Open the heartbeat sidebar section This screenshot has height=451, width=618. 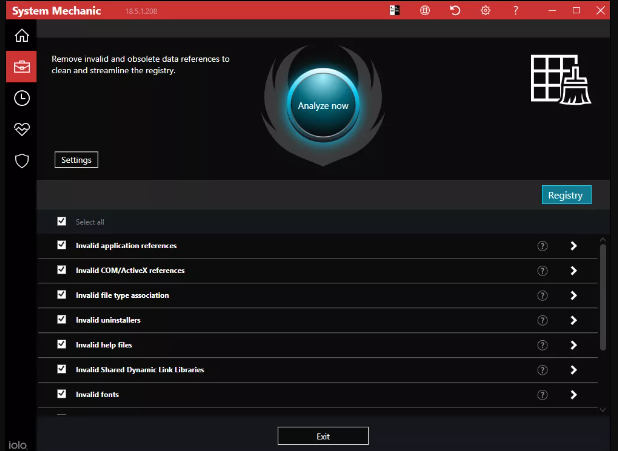pyautogui.click(x=22, y=129)
